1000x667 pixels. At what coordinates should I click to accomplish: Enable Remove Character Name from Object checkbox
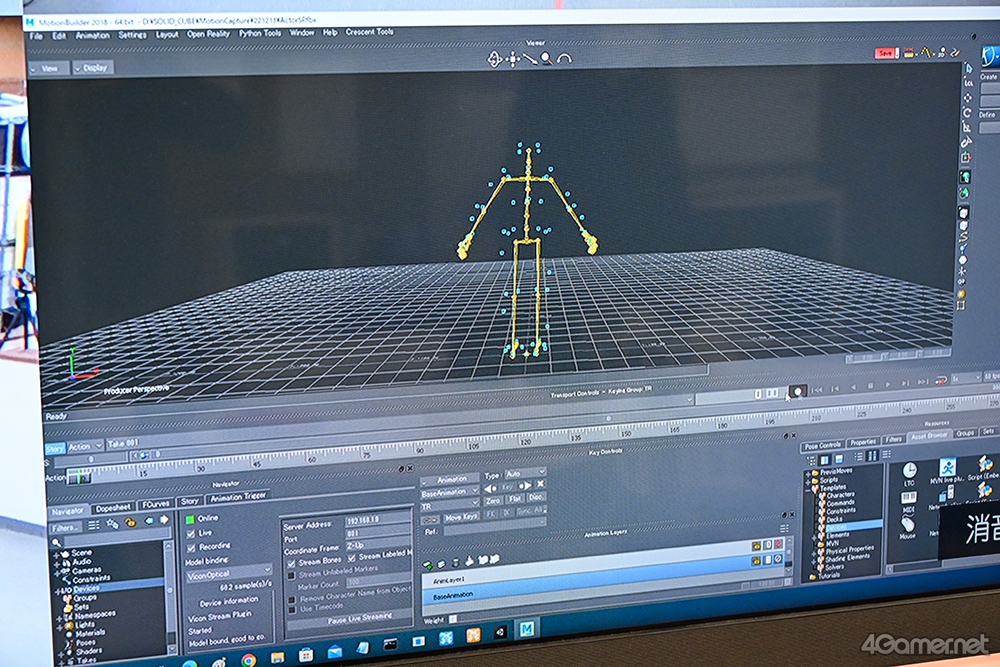coord(292,599)
